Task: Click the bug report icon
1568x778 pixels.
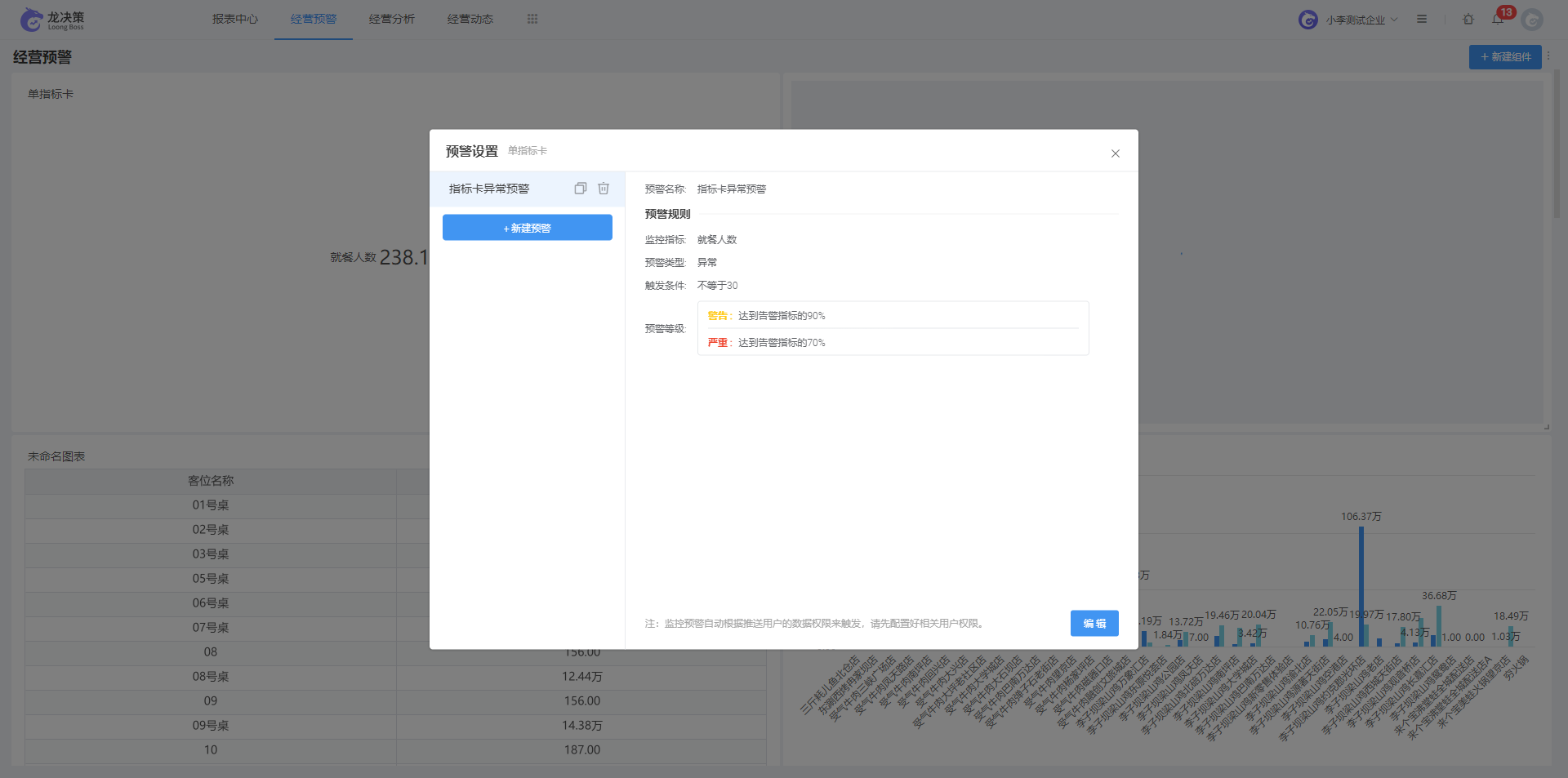Action: tap(1468, 19)
